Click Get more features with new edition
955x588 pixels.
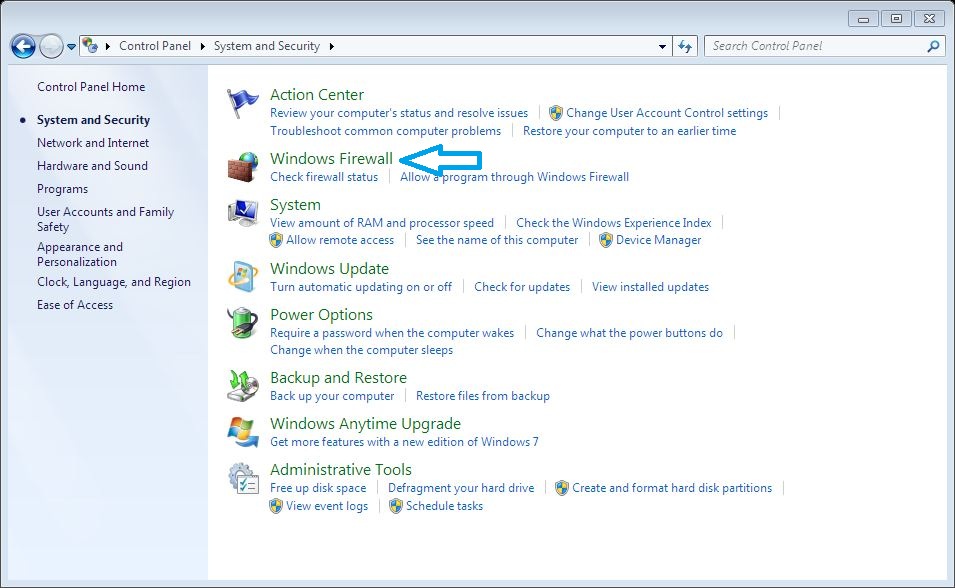pyautogui.click(x=404, y=442)
